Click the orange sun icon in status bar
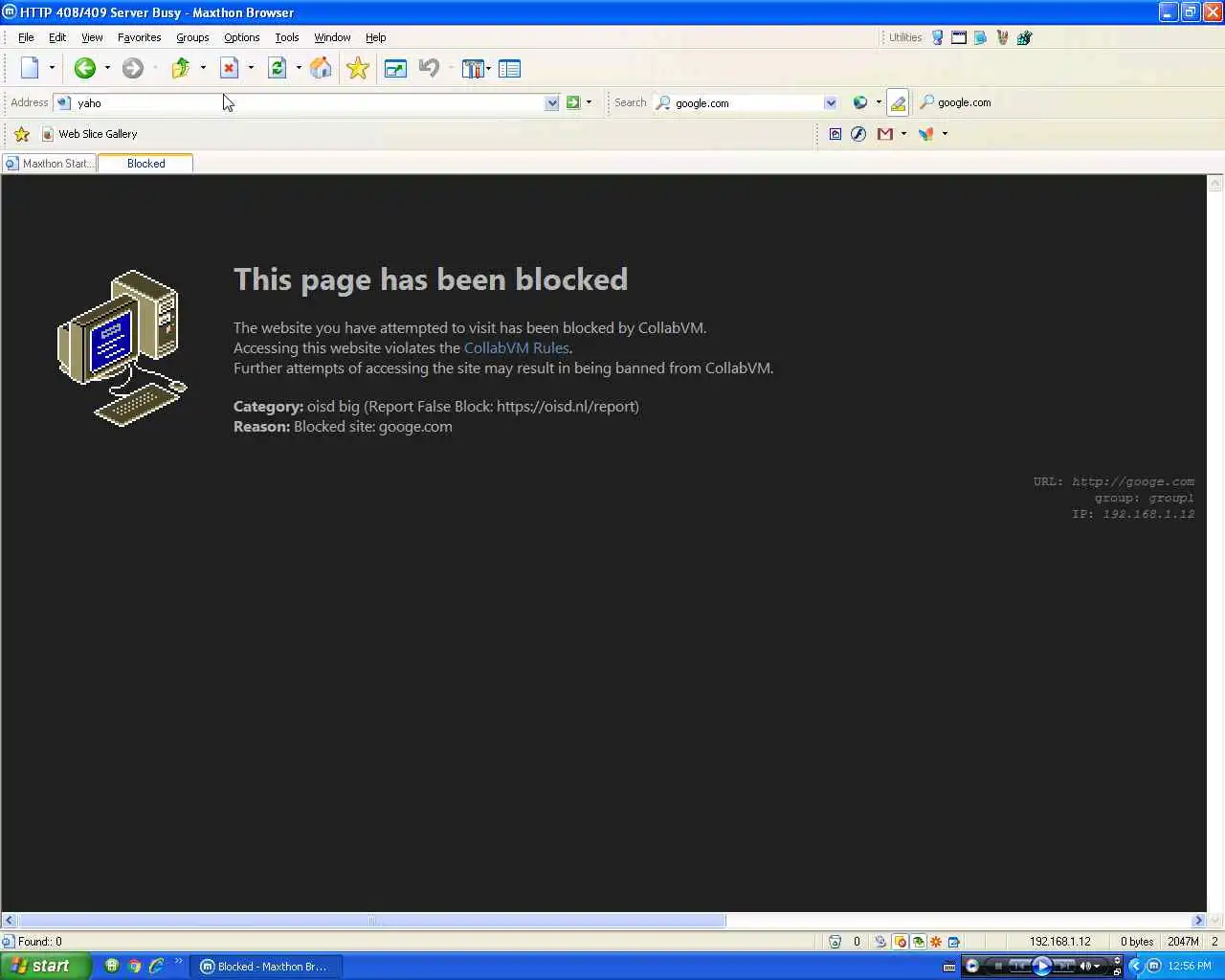Screen dimensions: 1225x980 click(936, 942)
